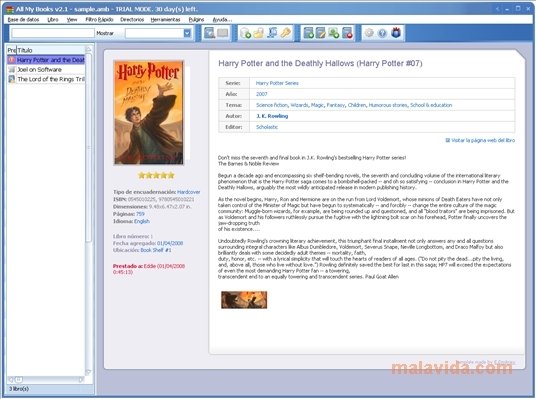Screen dimensions: 536x399
Task: Click the Título column header
Action: point(51,50)
